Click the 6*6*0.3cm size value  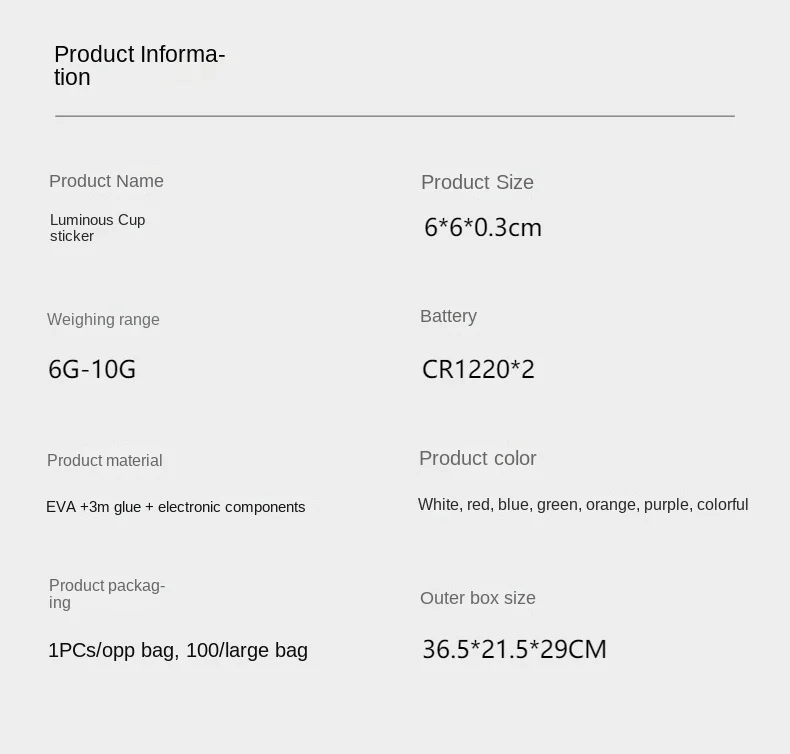tap(482, 228)
